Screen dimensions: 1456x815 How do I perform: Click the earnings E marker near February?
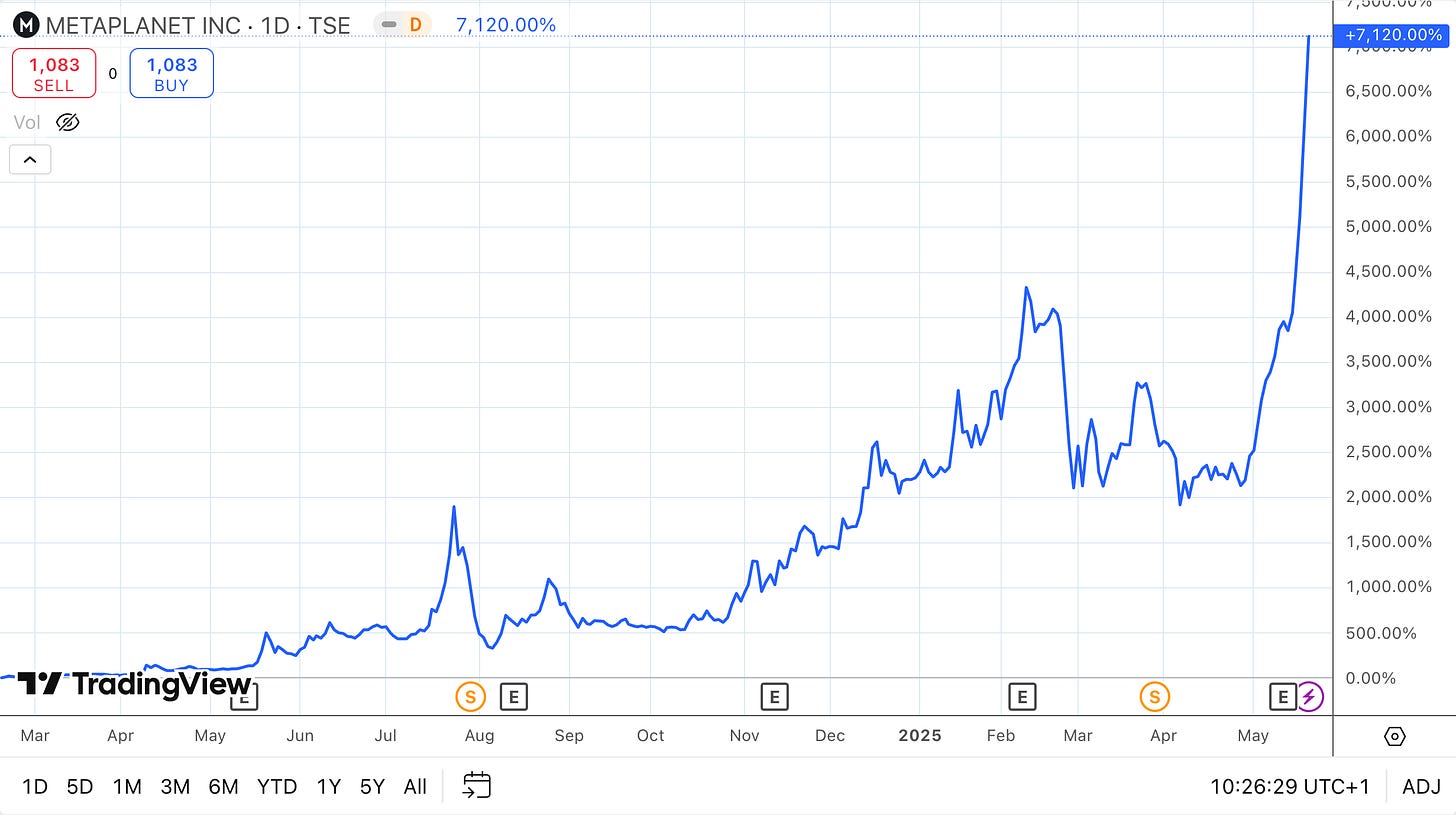click(x=1021, y=696)
